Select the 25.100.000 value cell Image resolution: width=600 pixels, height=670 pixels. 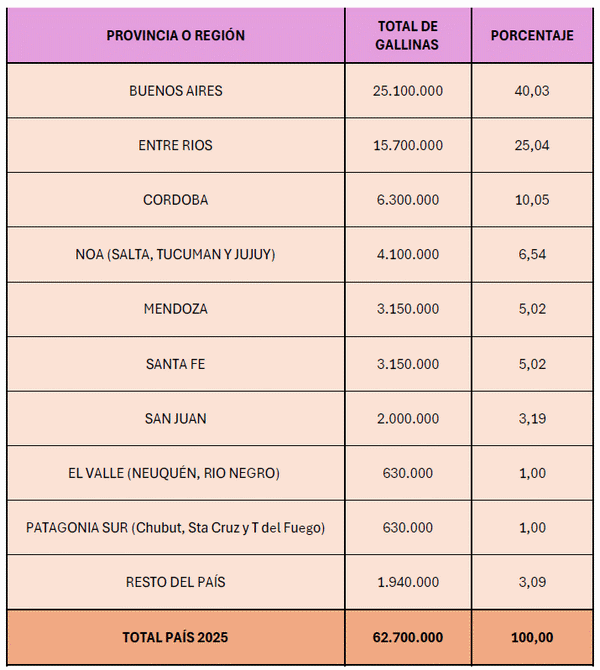(x=408, y=91)
